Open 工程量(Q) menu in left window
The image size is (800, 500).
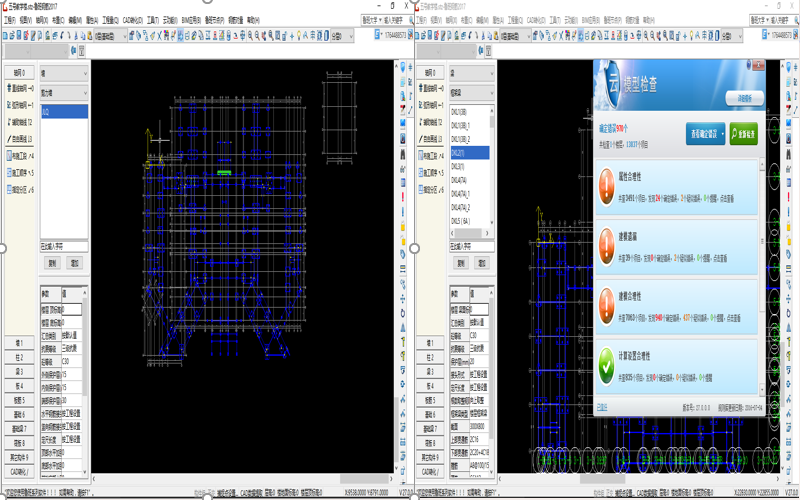coord(110,20)
